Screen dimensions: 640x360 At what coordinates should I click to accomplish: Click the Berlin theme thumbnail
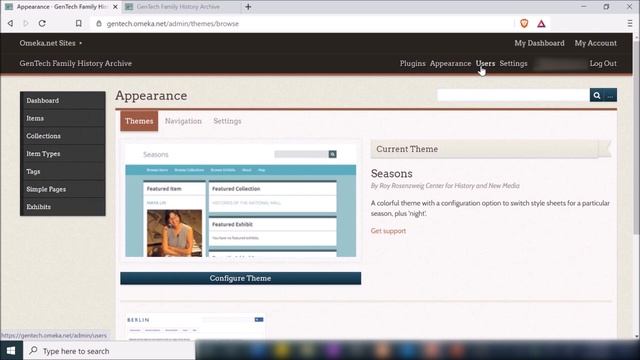196,327
